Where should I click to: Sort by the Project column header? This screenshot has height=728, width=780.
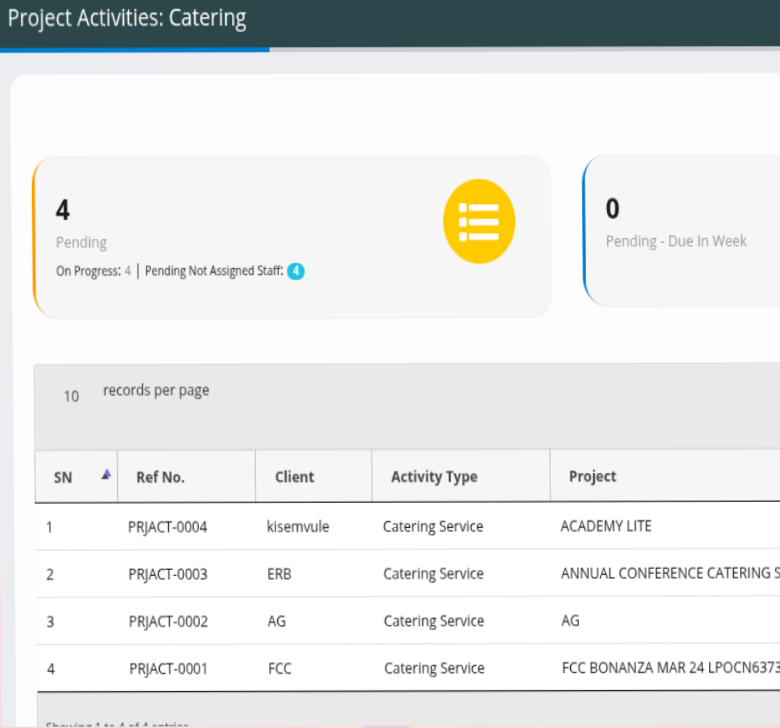[x=592, y=477]
